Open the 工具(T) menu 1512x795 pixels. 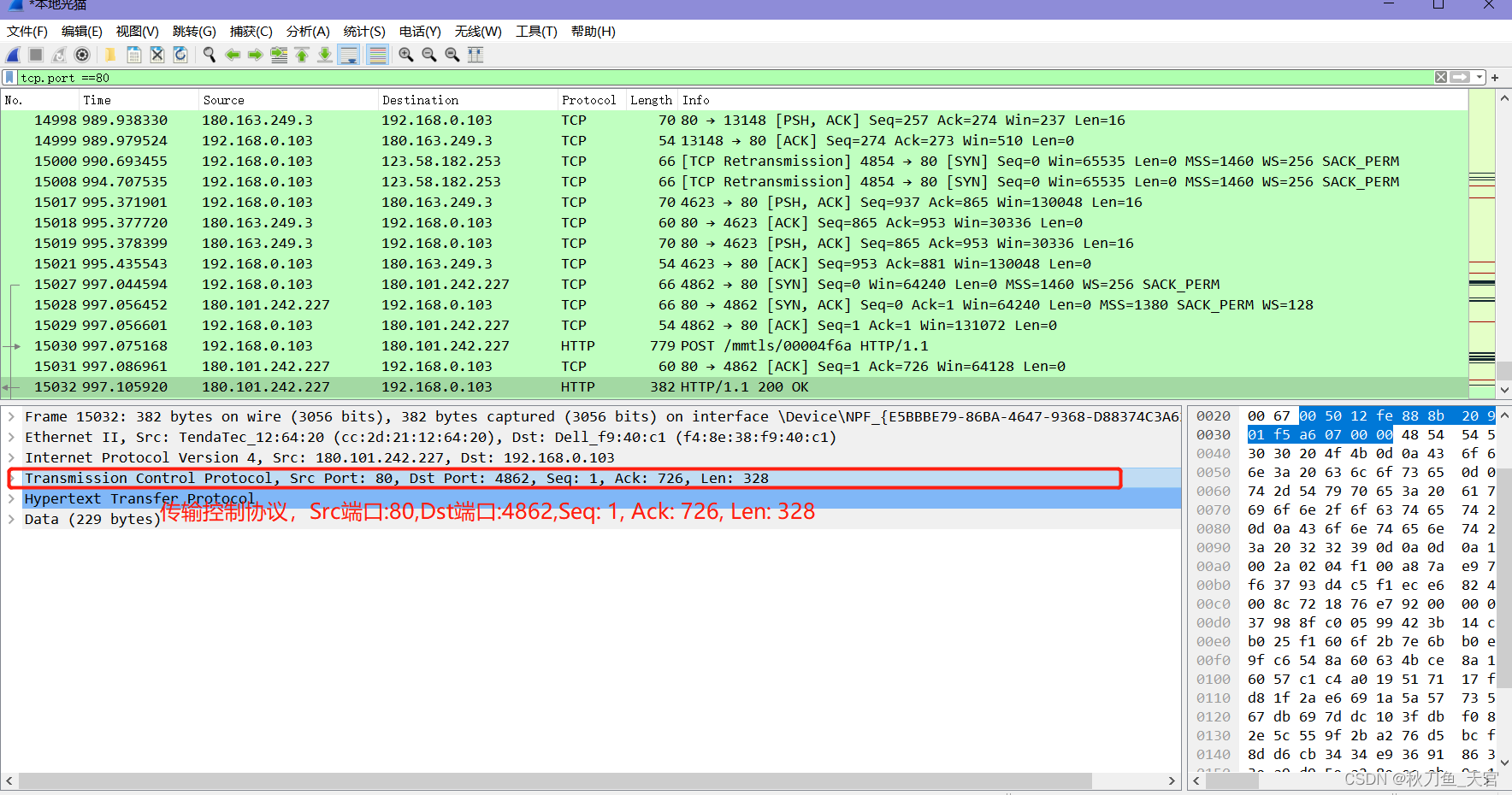click(x=536, y=32)
